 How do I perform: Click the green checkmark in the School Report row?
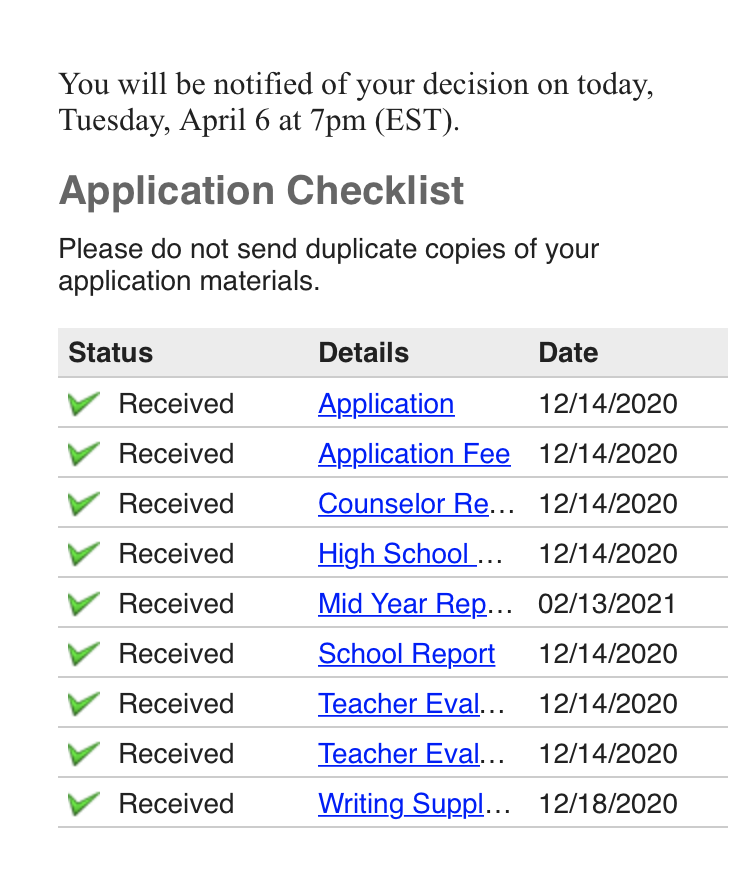pyautogui.click(x=84, y=654)
